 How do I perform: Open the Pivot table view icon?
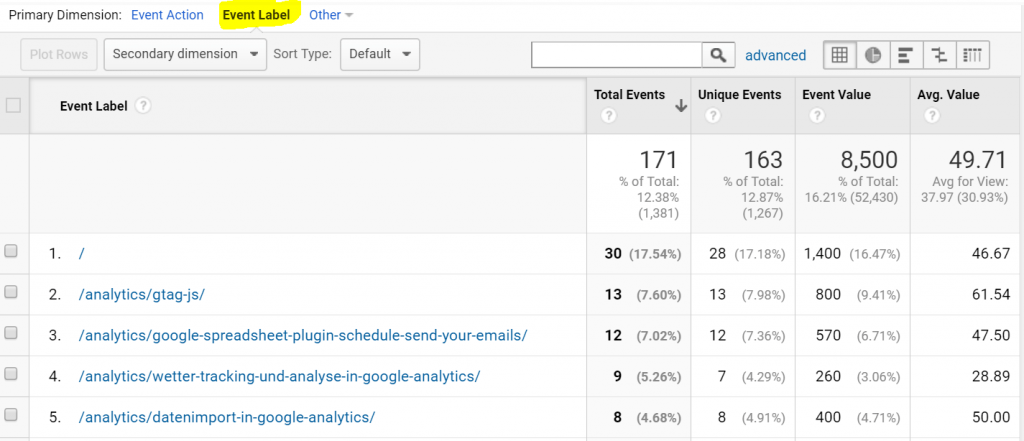[972, 55]
